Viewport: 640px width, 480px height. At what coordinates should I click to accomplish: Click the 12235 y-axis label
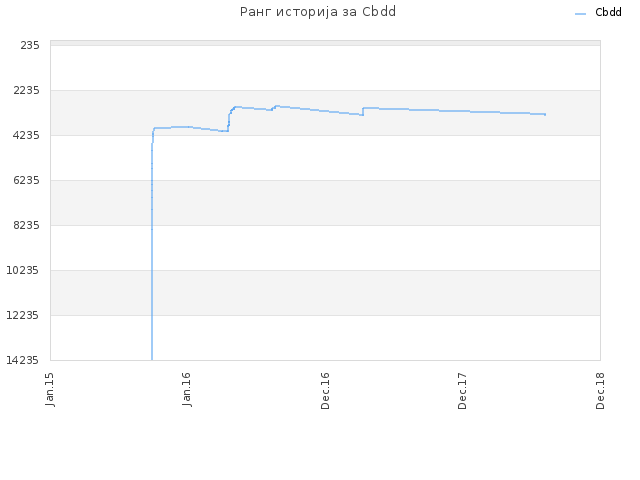click(x=23, y=315)
